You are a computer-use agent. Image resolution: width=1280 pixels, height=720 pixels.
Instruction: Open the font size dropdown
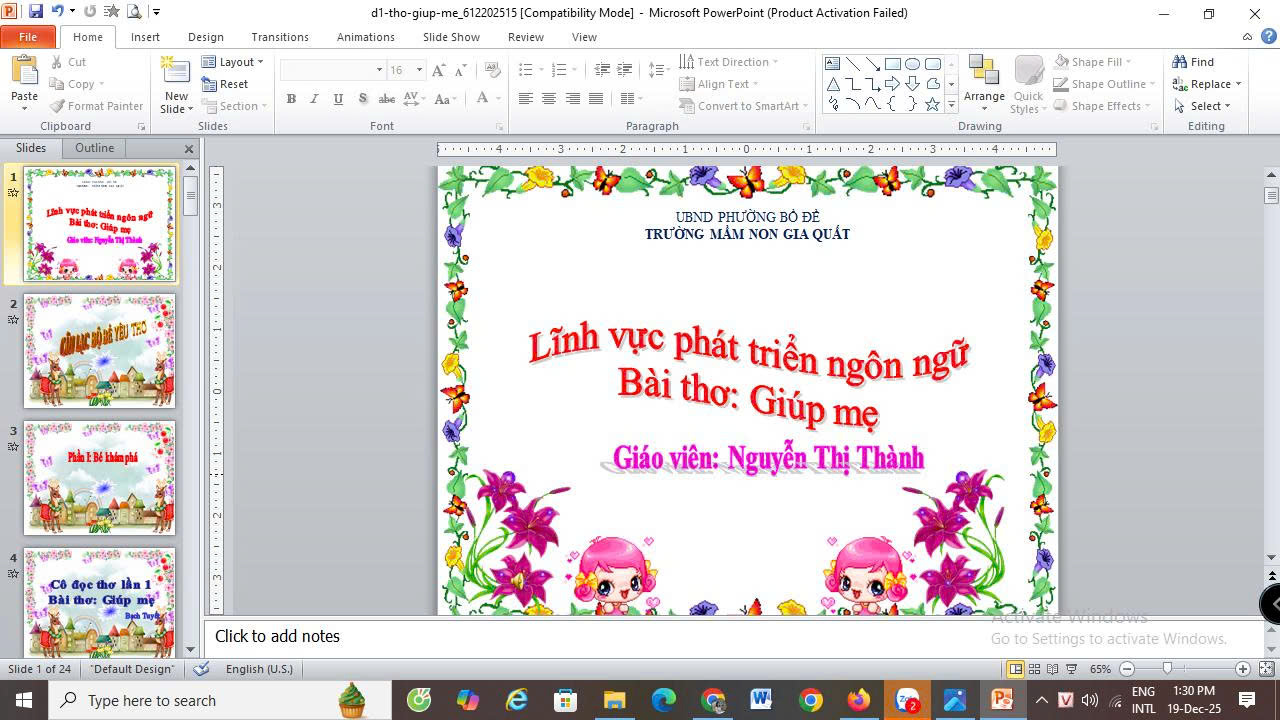[419, 70]
